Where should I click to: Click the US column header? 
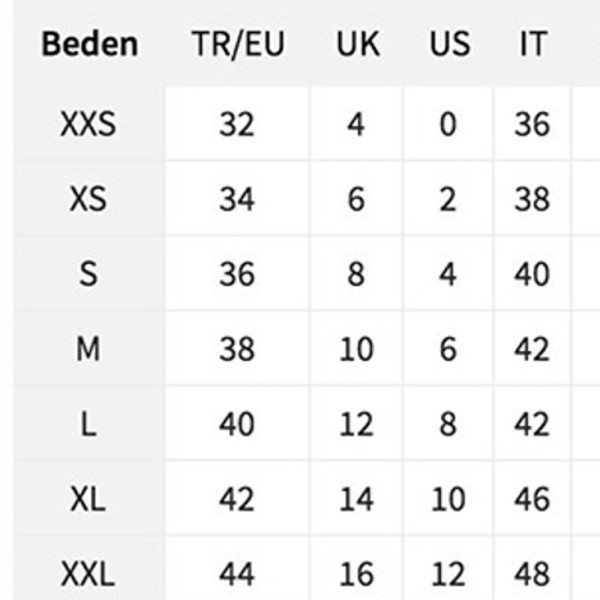click(450, 44)
